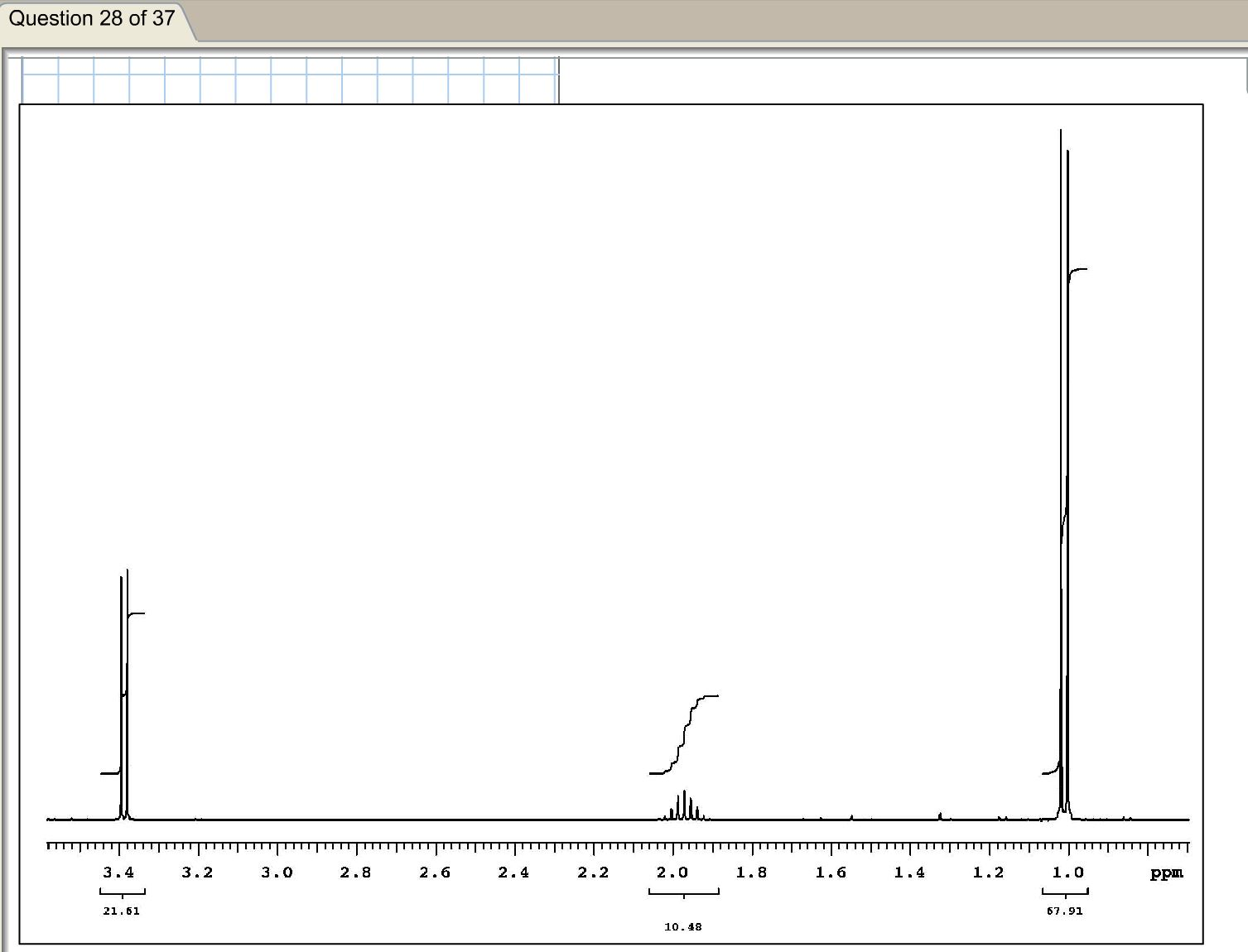The height and width of the screenshot is (952, 1248).
Task: Click the integration value 67.91
Action: point(1065,911)
